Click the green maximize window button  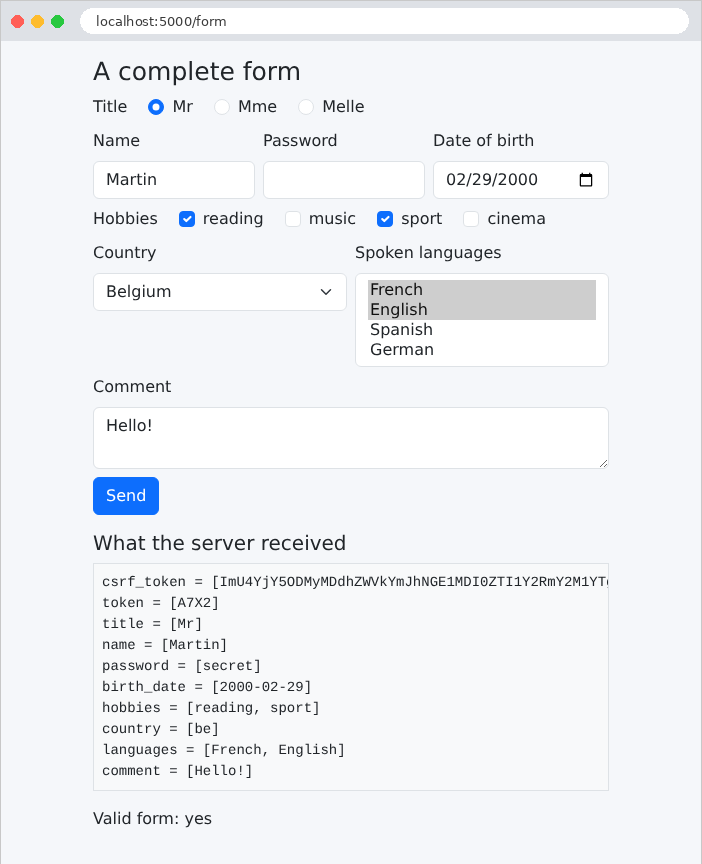[57, 21]
